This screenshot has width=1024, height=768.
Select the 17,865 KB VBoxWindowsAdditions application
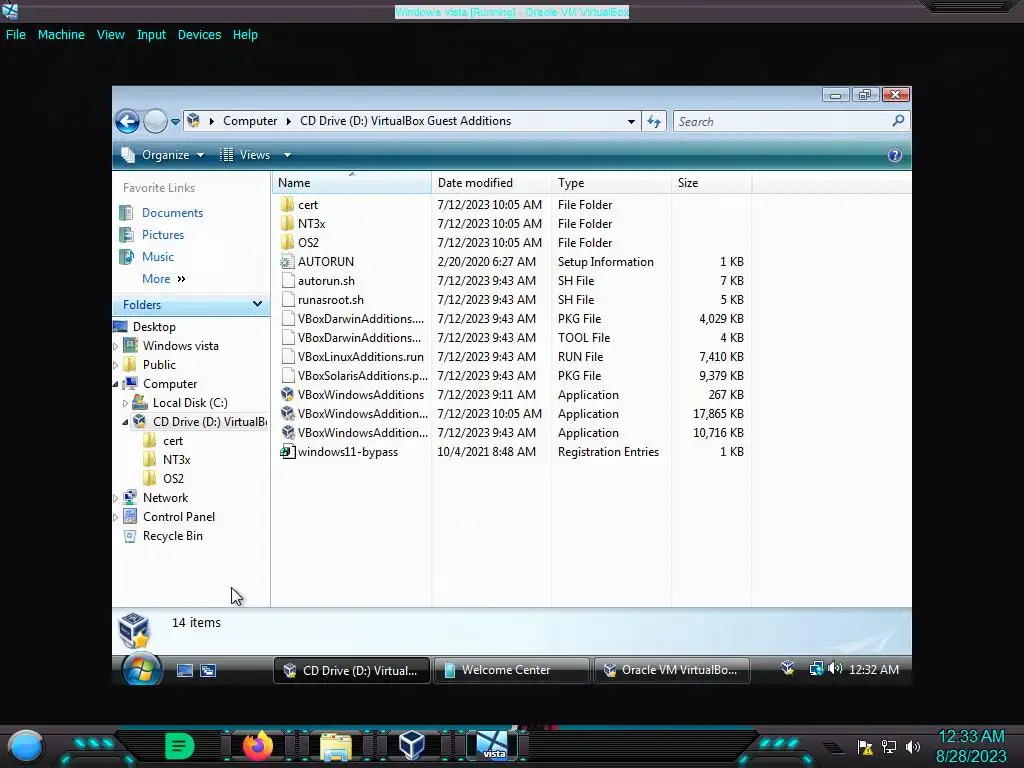(362, 413)
